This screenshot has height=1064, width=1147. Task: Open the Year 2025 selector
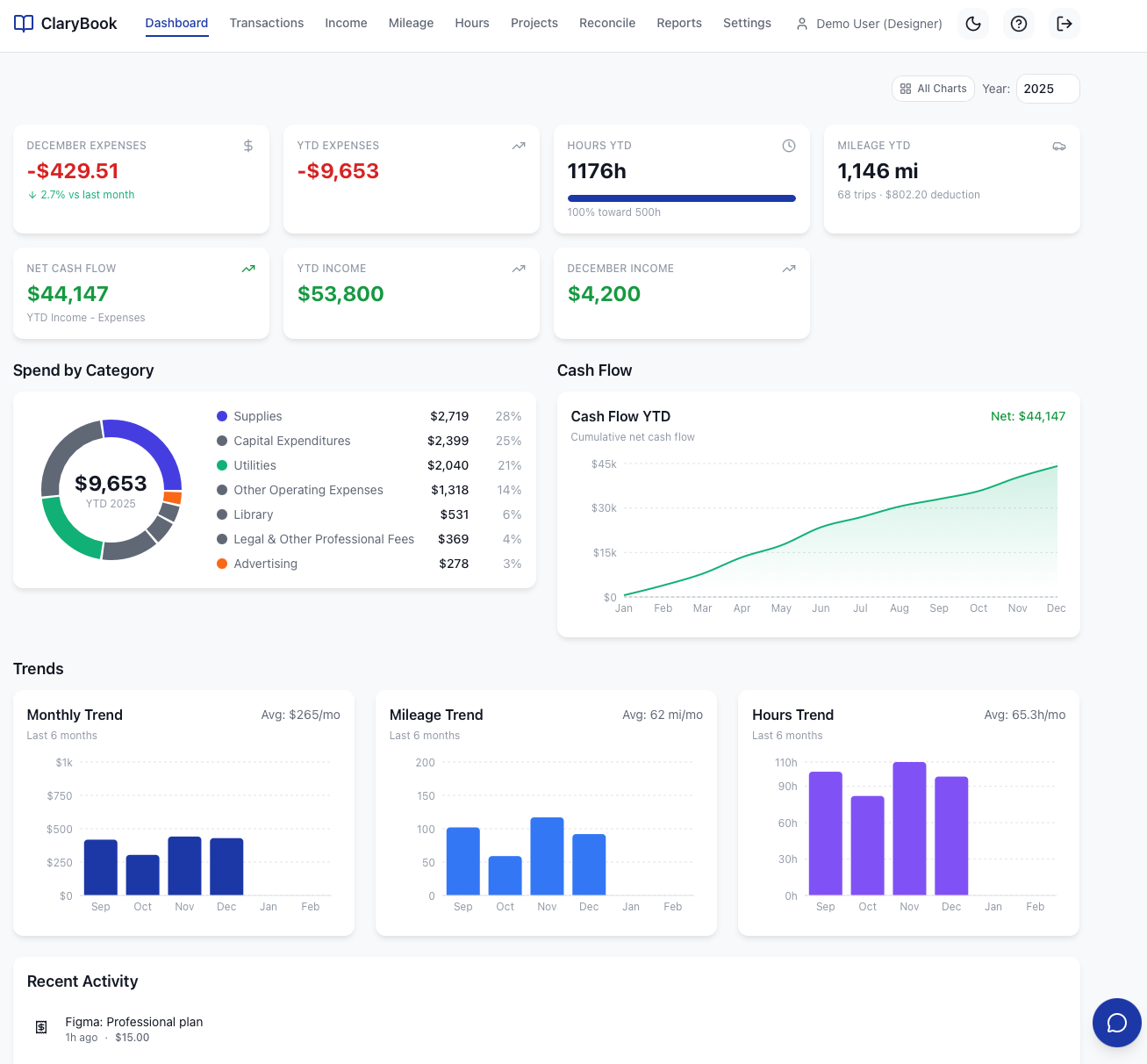tap(1047, 89)
